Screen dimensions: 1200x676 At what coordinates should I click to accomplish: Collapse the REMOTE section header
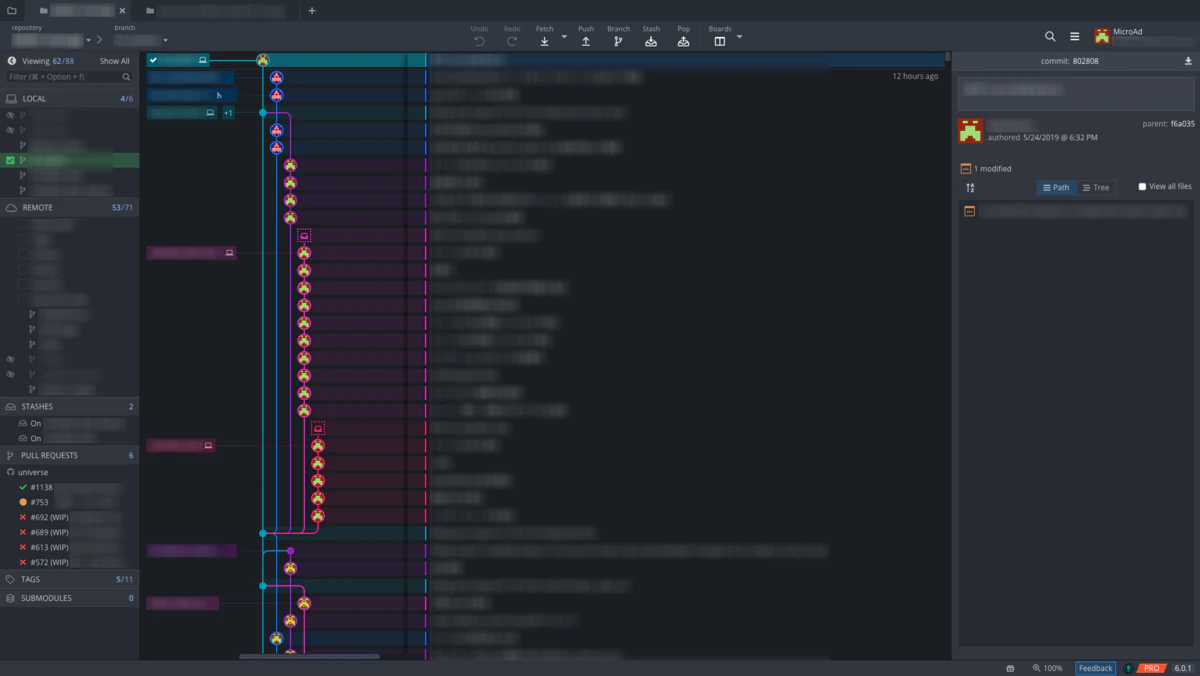[x=69, y=208]
